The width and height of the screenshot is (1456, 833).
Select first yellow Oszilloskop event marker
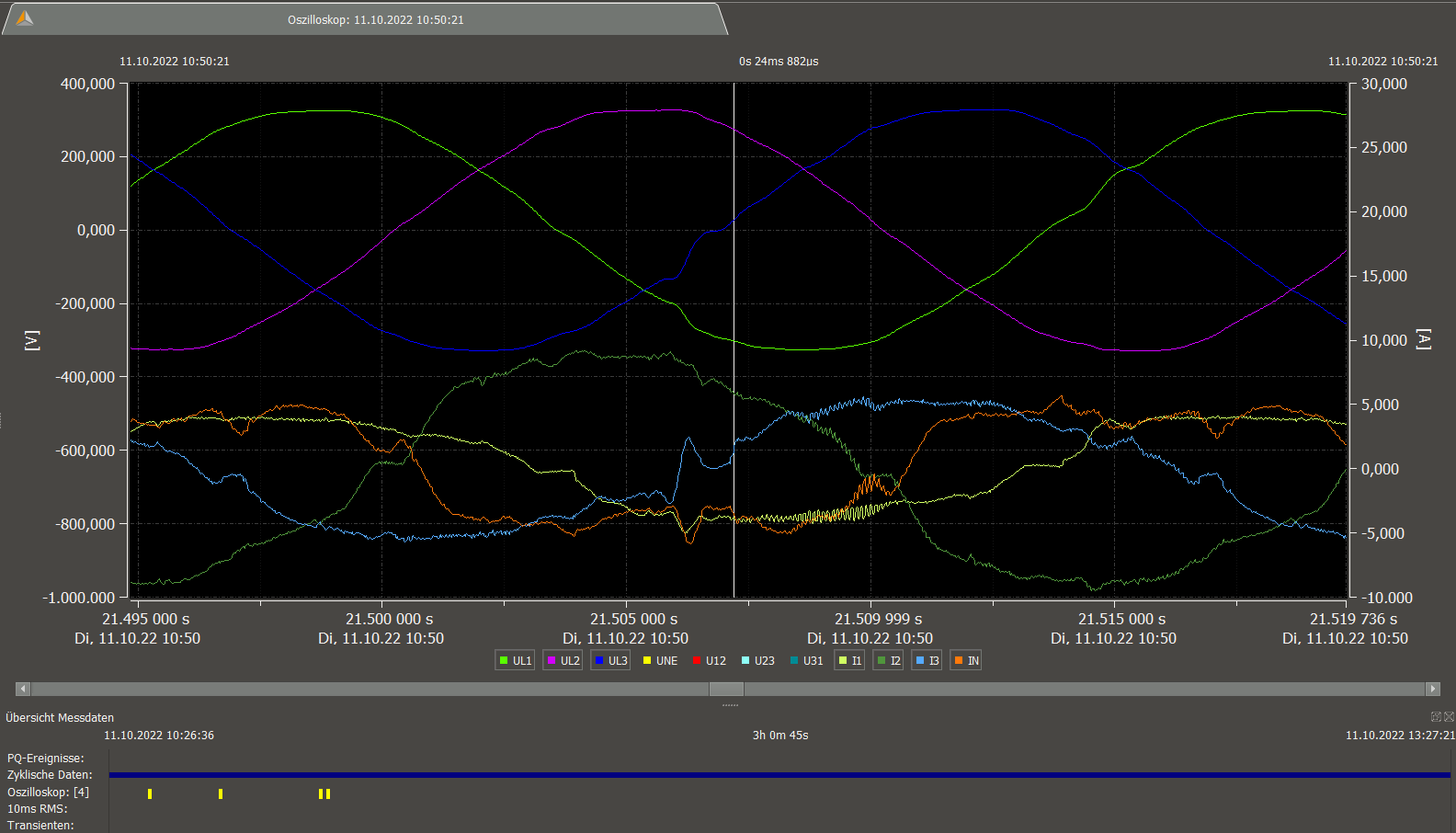[150, 793]
